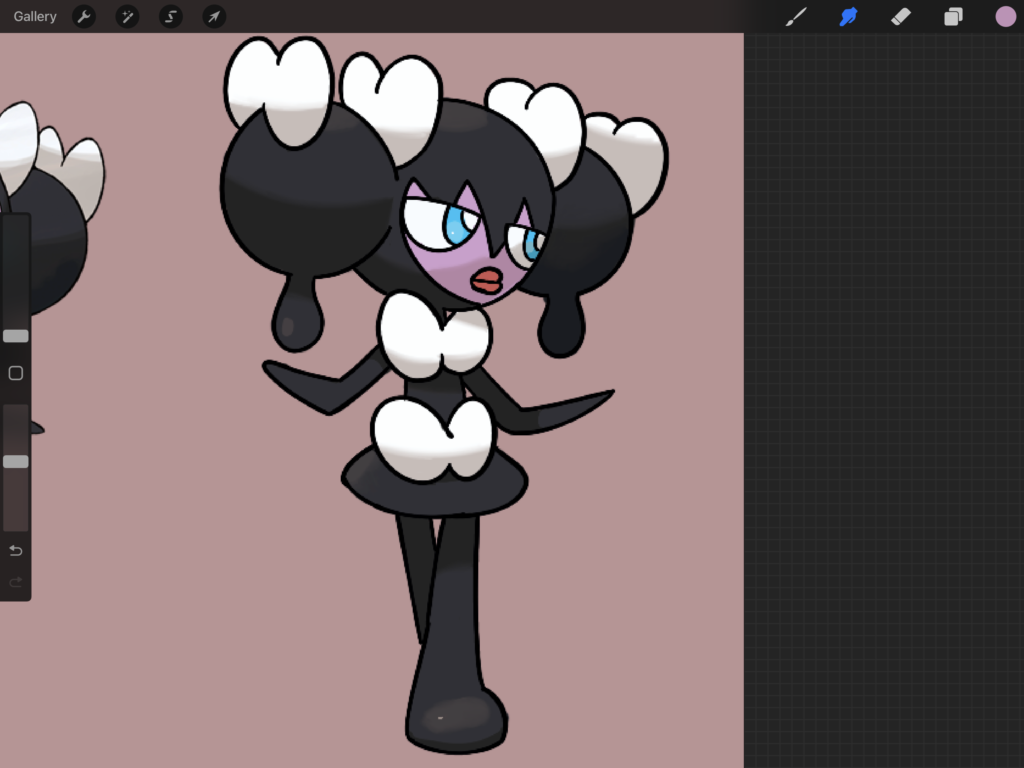1024x768 pixels.
Task: Click the brush opacity slider handle
Action: (16, 462)
